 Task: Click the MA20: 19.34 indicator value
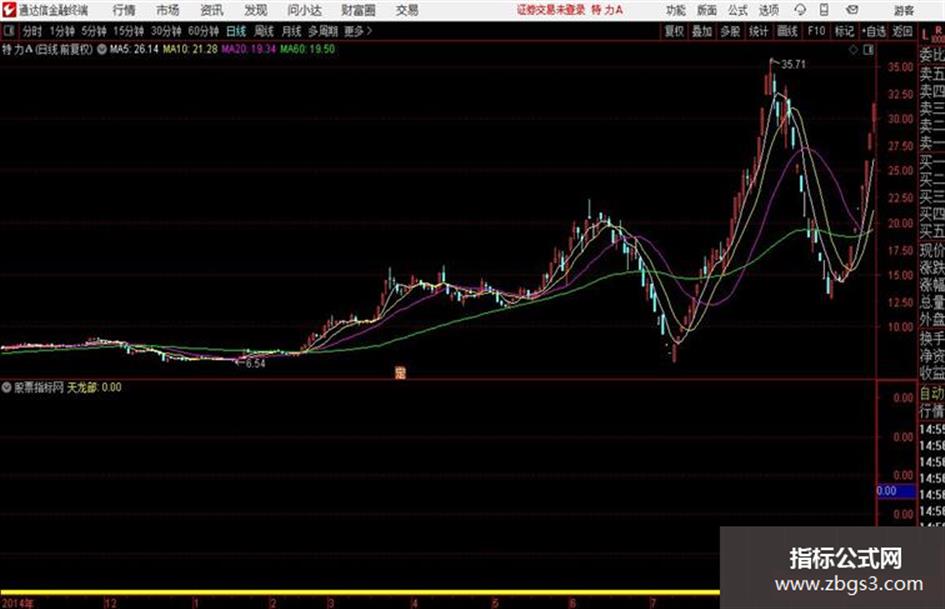coord(248,49)
